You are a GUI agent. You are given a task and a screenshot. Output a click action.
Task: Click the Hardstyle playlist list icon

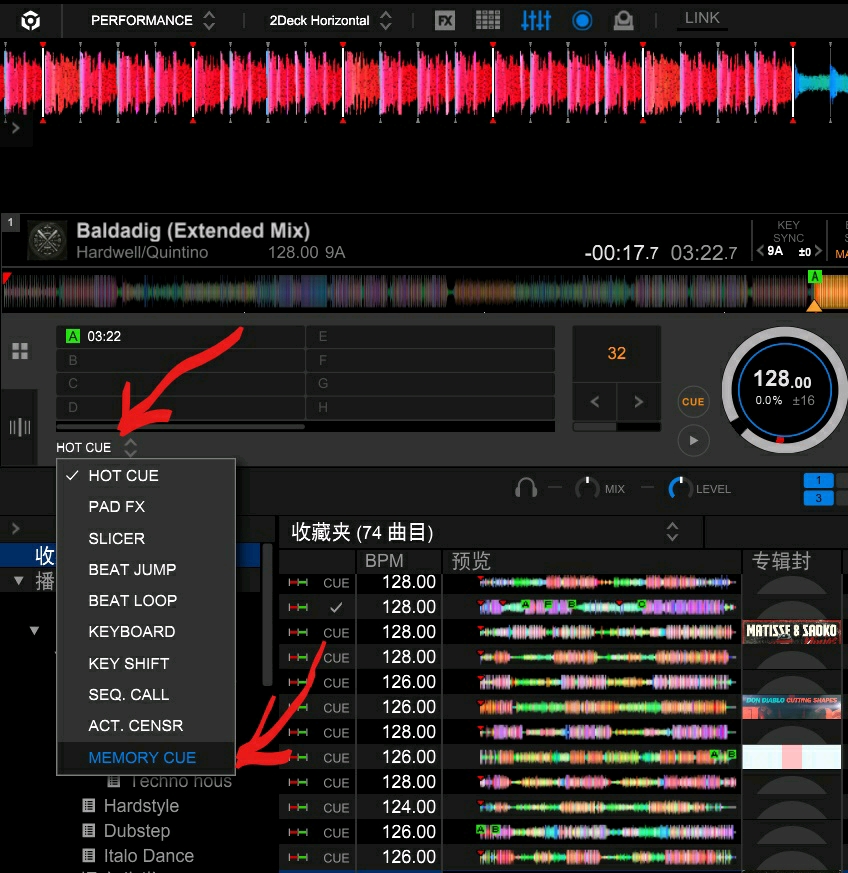click(88, 805)
